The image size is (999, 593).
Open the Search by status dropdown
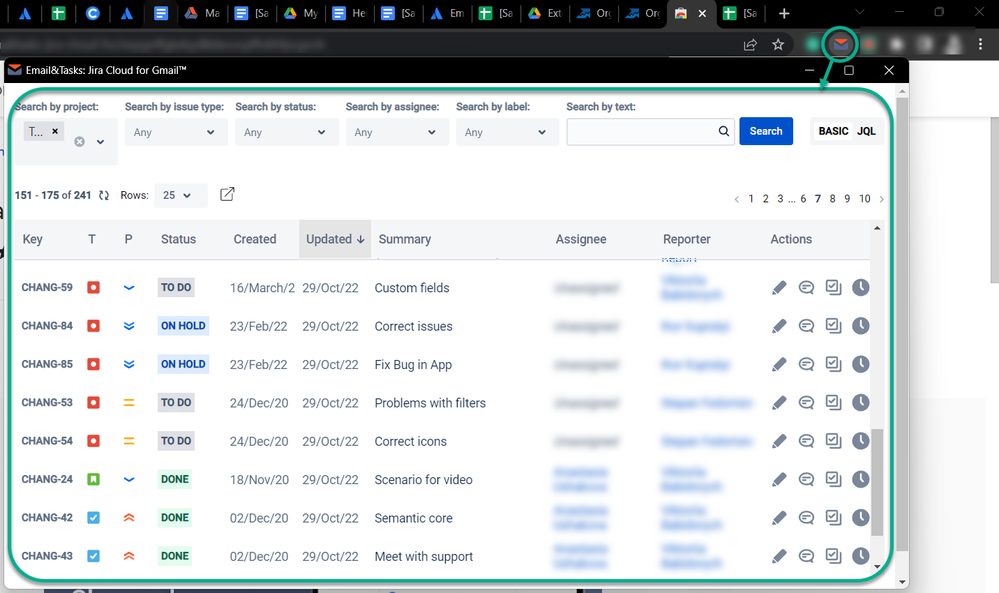287,132
